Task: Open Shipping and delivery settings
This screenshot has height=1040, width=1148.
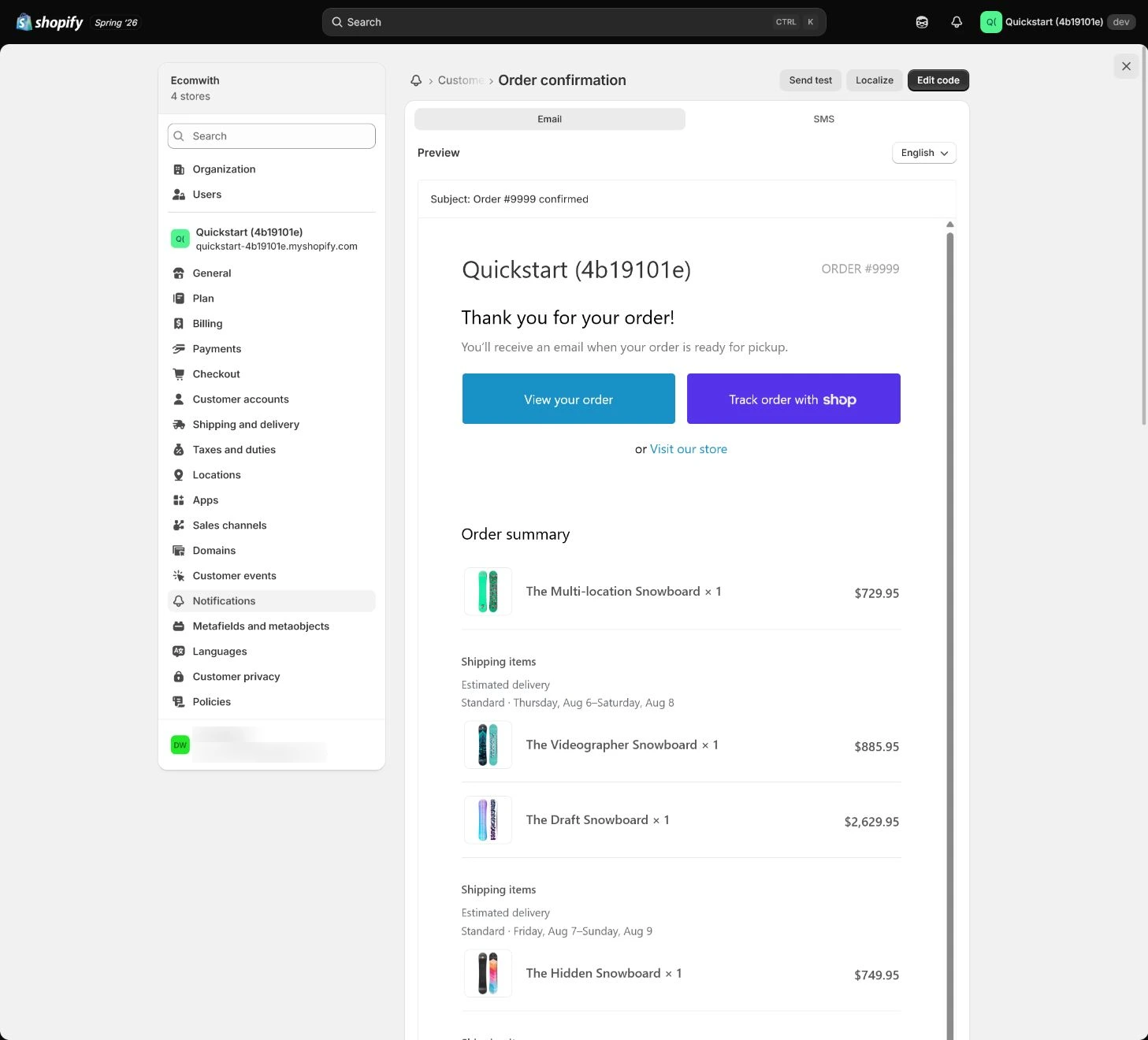Action: pos(271,425)
